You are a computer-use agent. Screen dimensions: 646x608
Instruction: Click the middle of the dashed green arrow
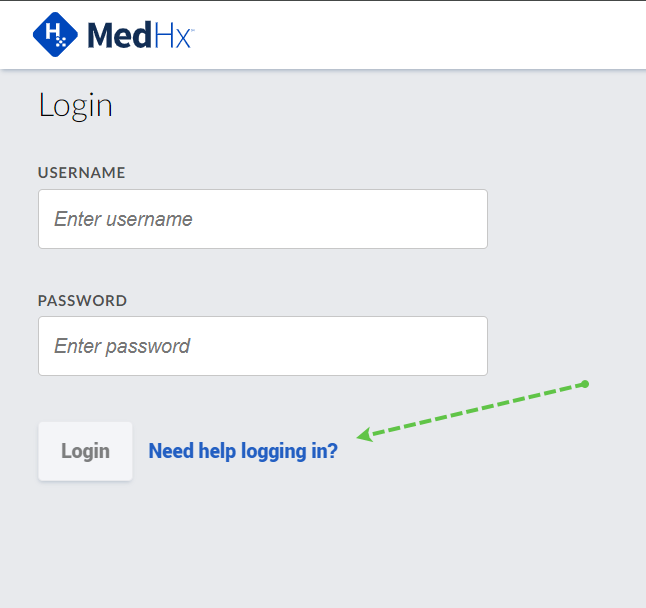click(475, 409)
